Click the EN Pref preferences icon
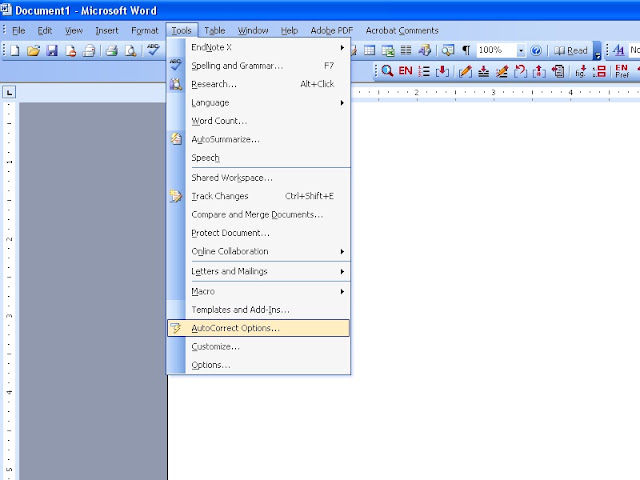Viewport: 640px width, 480px height. 622,71
